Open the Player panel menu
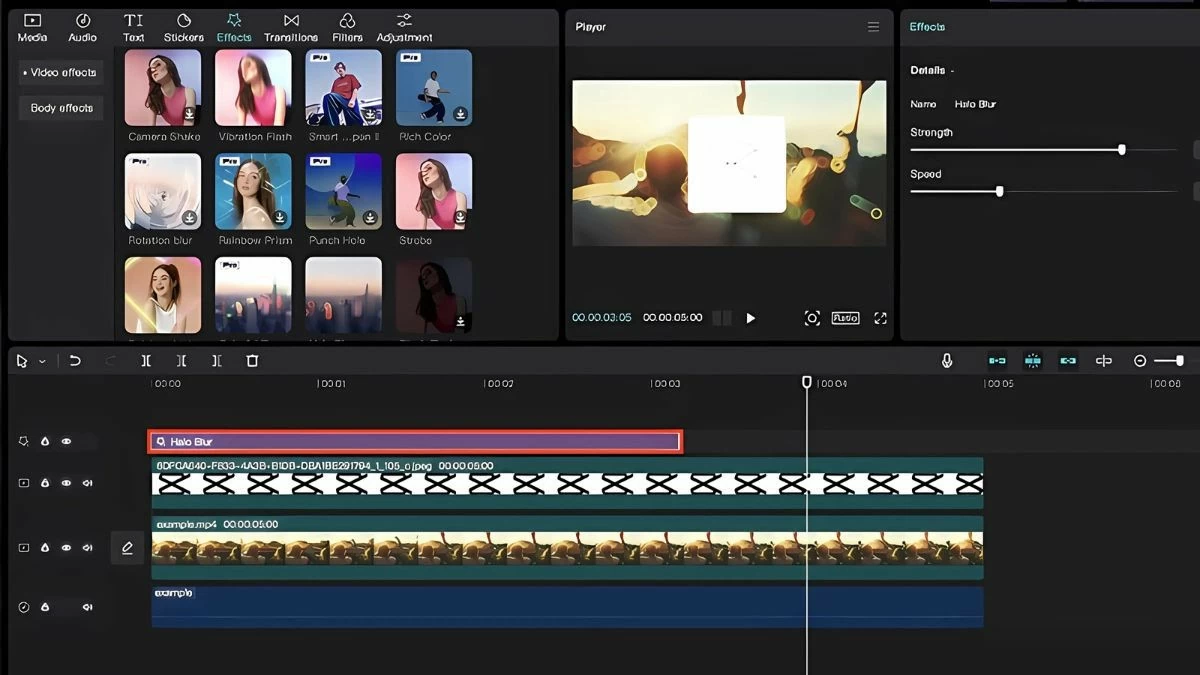This screenshot has height=675, width=1200. click(872, 27)
